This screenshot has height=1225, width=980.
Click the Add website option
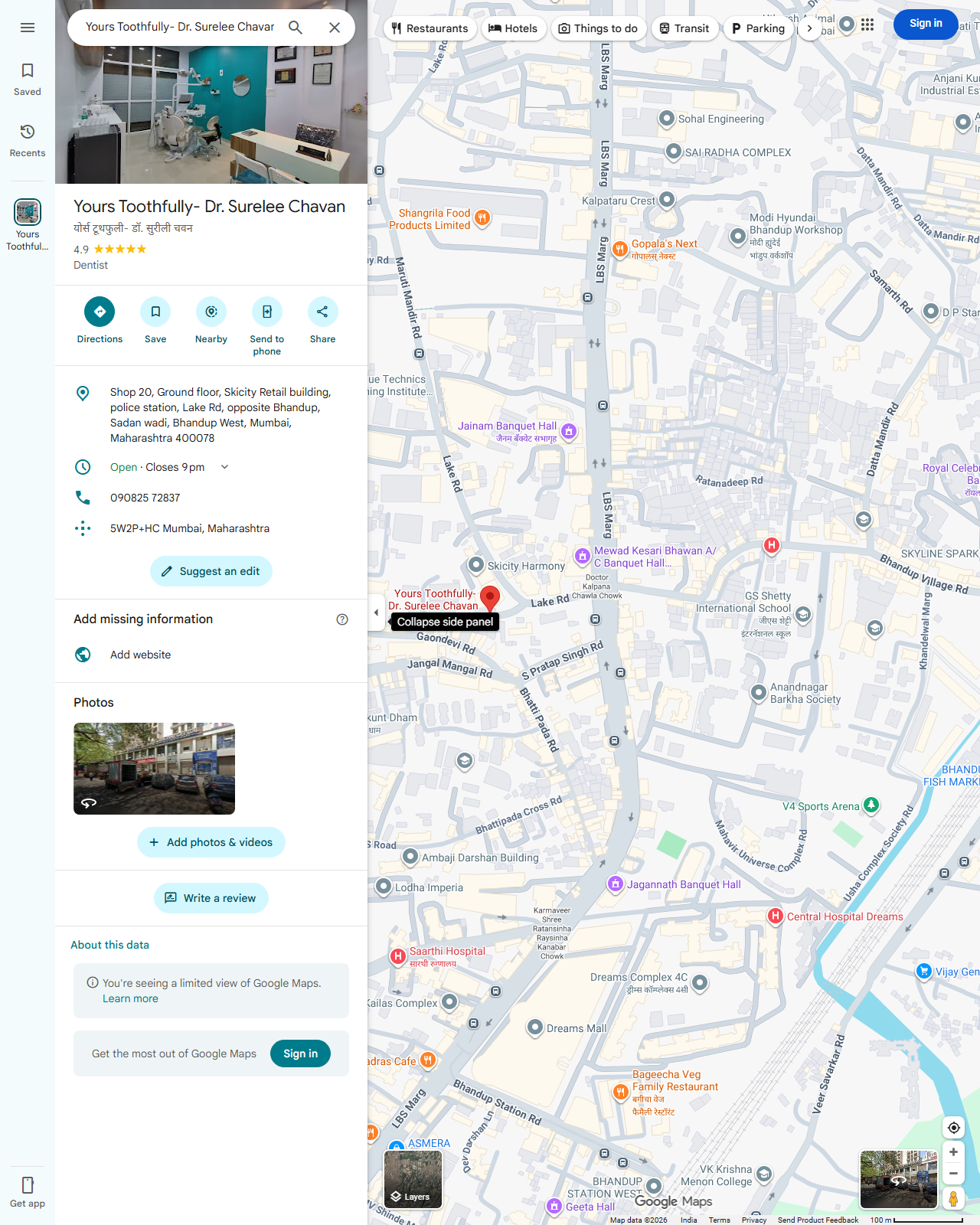click(x=211, y=655)
